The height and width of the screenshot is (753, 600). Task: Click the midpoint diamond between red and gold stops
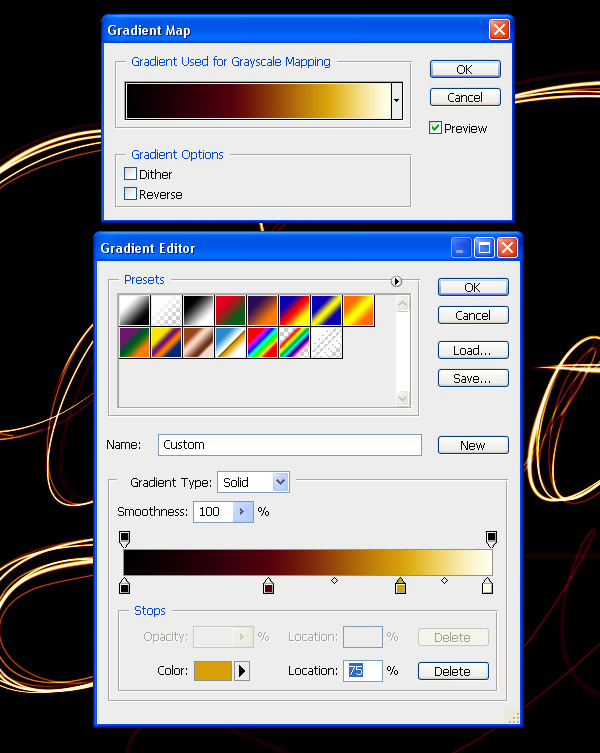coord(334,581)
